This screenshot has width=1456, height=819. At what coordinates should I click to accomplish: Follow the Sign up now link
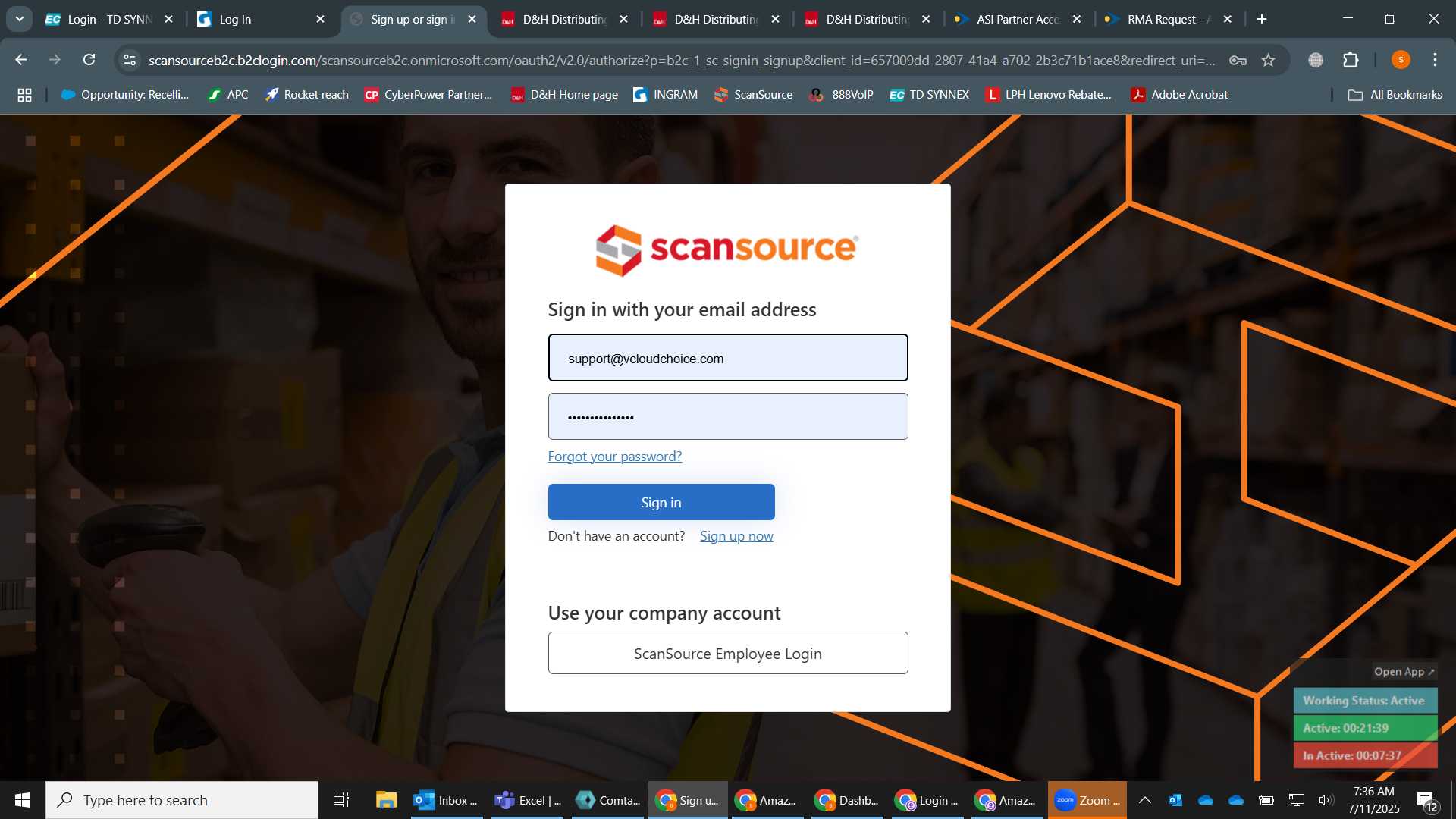pos(736,536)
